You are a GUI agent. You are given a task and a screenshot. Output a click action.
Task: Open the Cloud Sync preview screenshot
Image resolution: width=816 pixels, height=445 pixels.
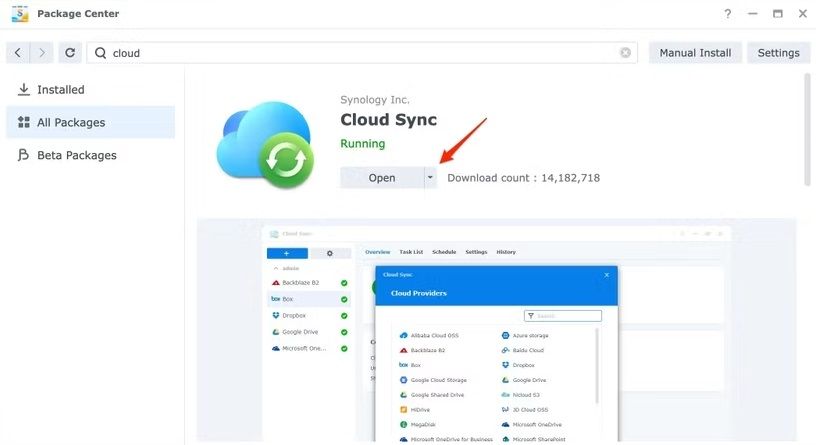(x=496, y=330)
